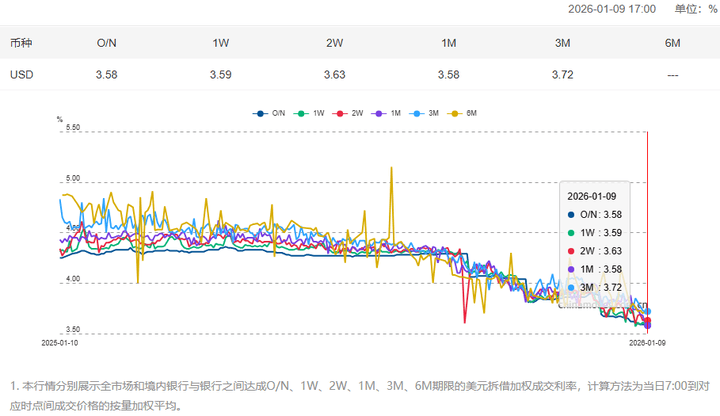Toggle the 1W series in chart legend

(x=310, y=114)
